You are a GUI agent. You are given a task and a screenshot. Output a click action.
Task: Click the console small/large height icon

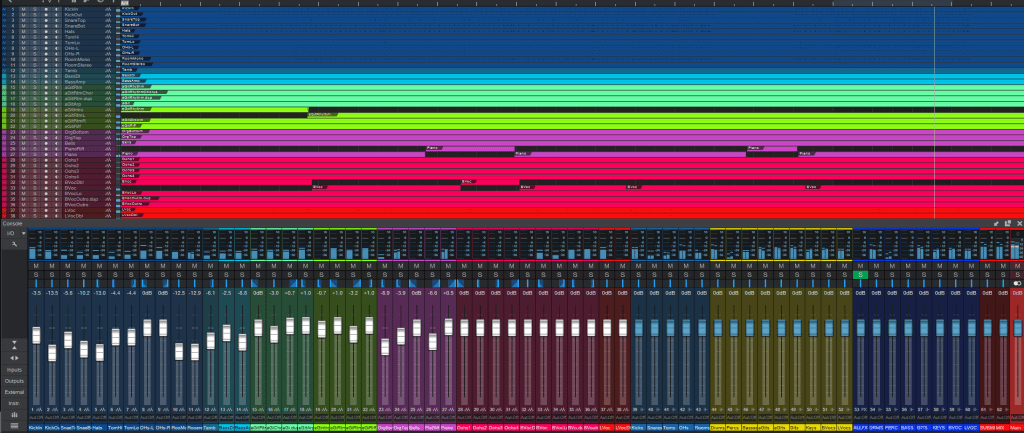[x=14, y=345]
